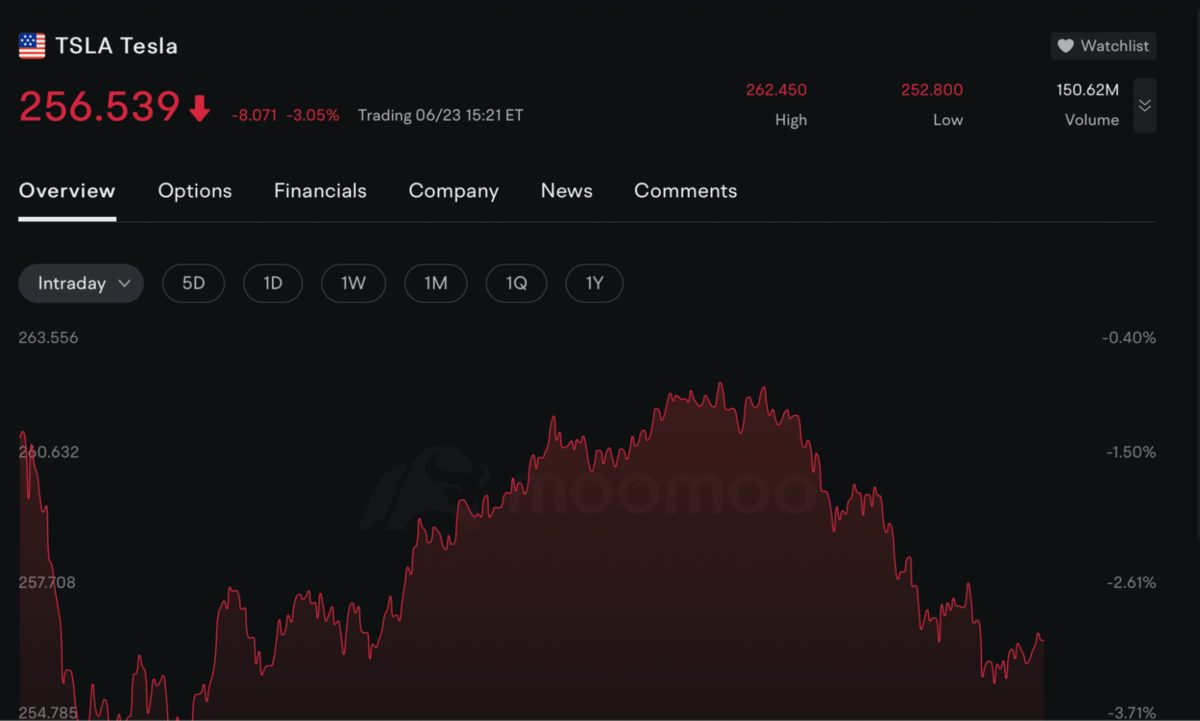Screen dimensions: 1200x721
Task: Click the heart icon in the Watchlist button
Action: tap(1066, 46)
